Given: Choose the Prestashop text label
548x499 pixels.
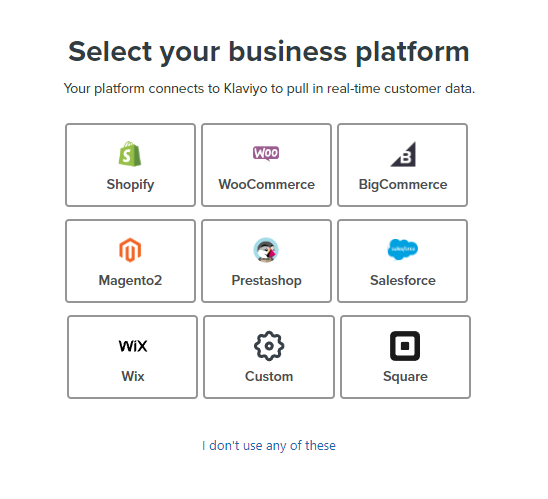Looking at the screenshot, I should click(266, 281).
